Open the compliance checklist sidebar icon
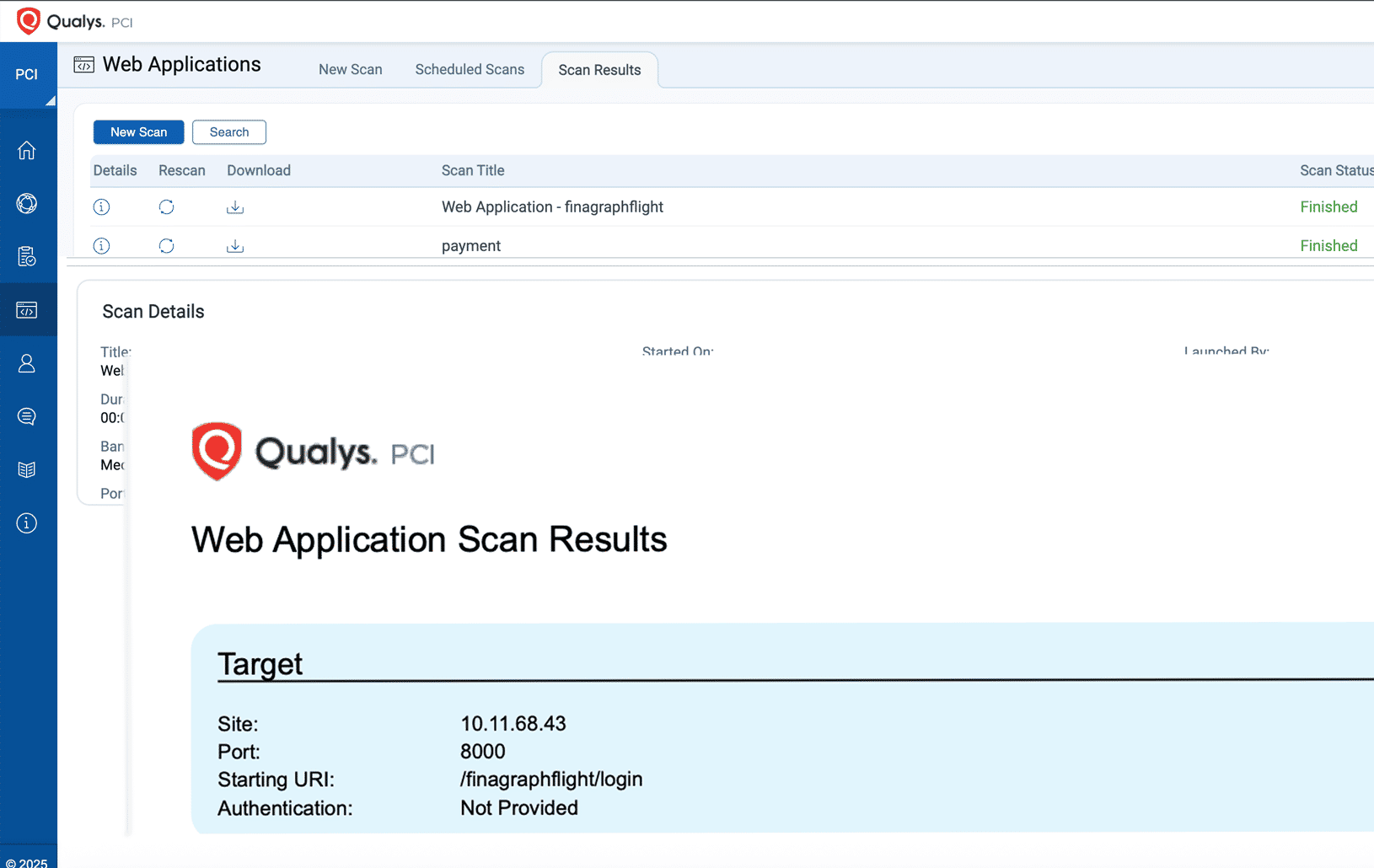Screen dimensions: 1374x868 point(27,256)
